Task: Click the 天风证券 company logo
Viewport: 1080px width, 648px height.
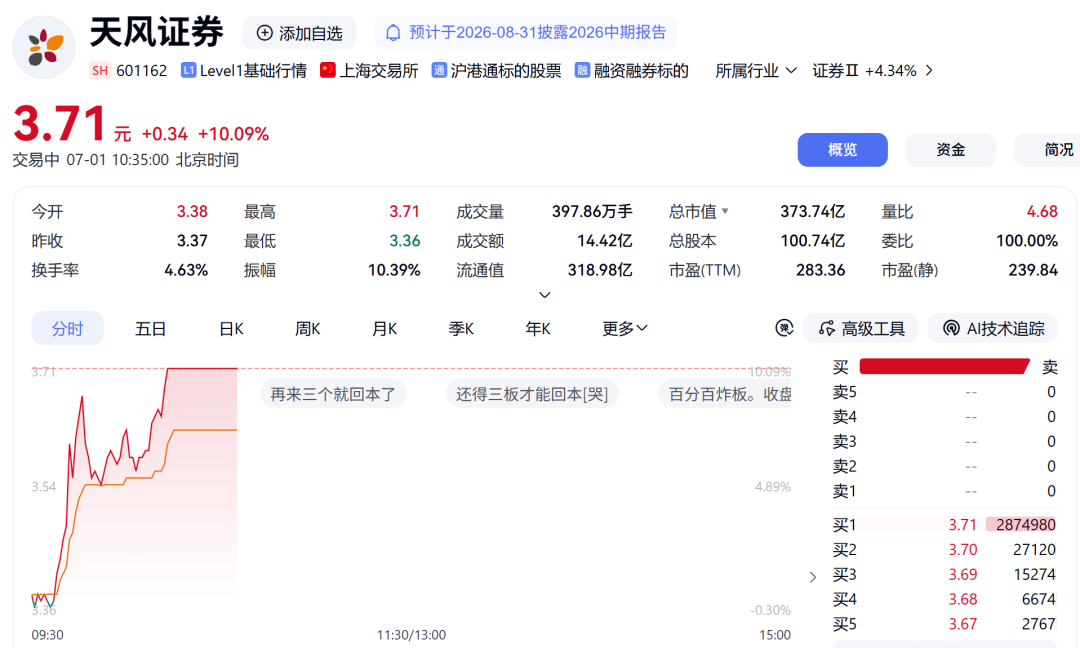Action: (44, 48)
